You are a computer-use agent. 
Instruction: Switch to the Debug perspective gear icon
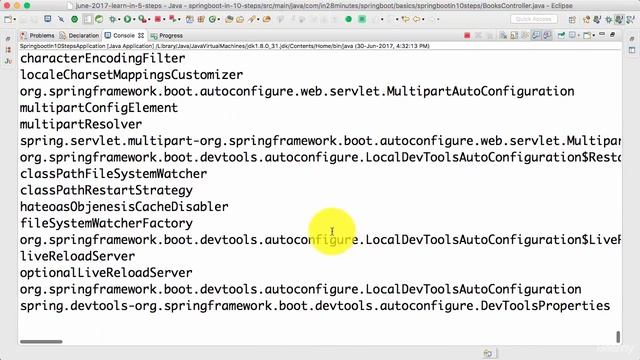click(x=609, y=20)
